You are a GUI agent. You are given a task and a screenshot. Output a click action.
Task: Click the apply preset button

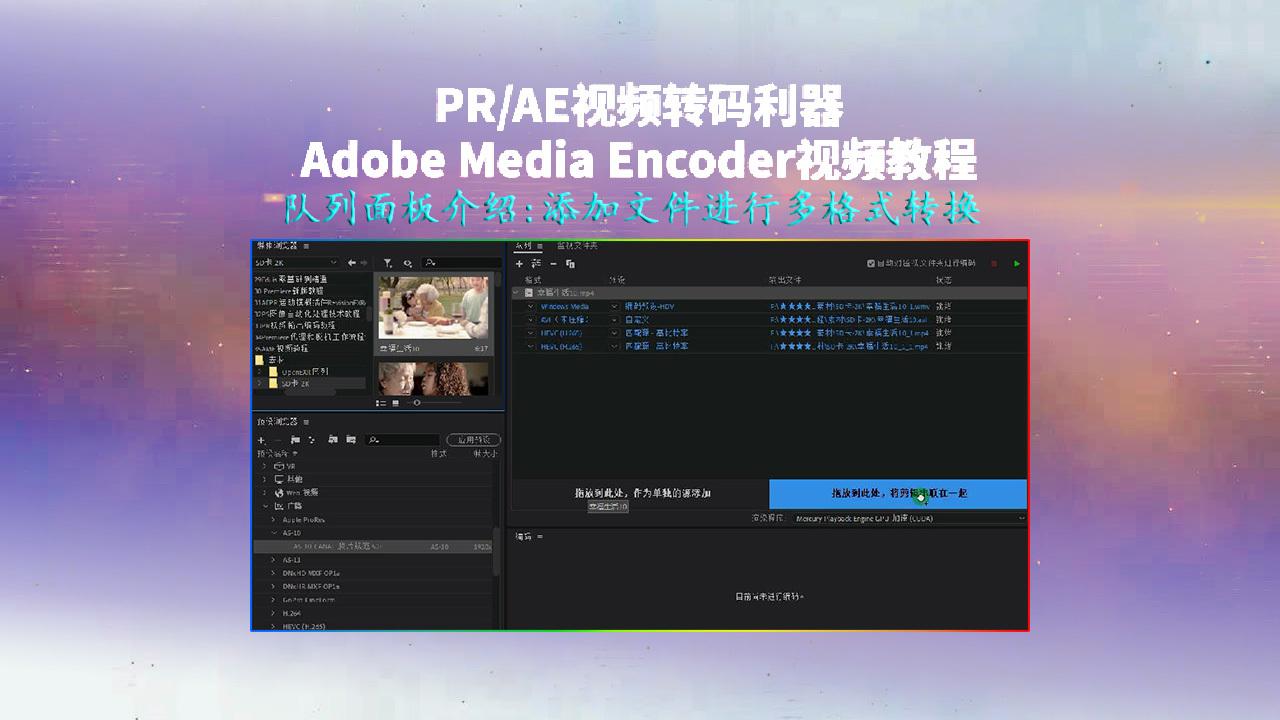click(x=473, y=439)
